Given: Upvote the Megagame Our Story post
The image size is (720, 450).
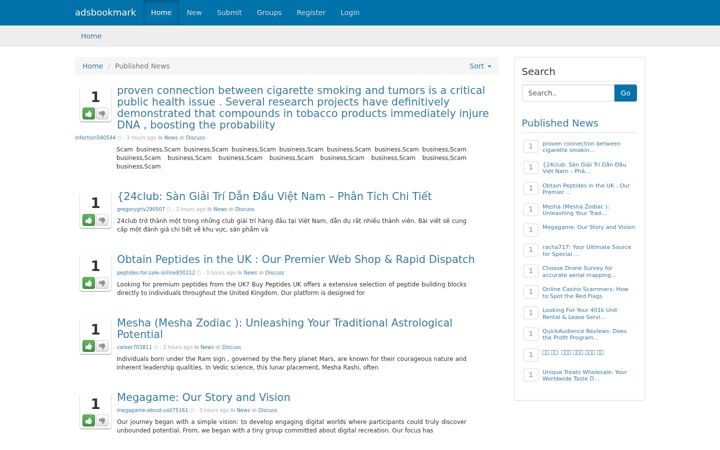Looking at the screenshot, I should pyautogui.click(x=89, y=420).
